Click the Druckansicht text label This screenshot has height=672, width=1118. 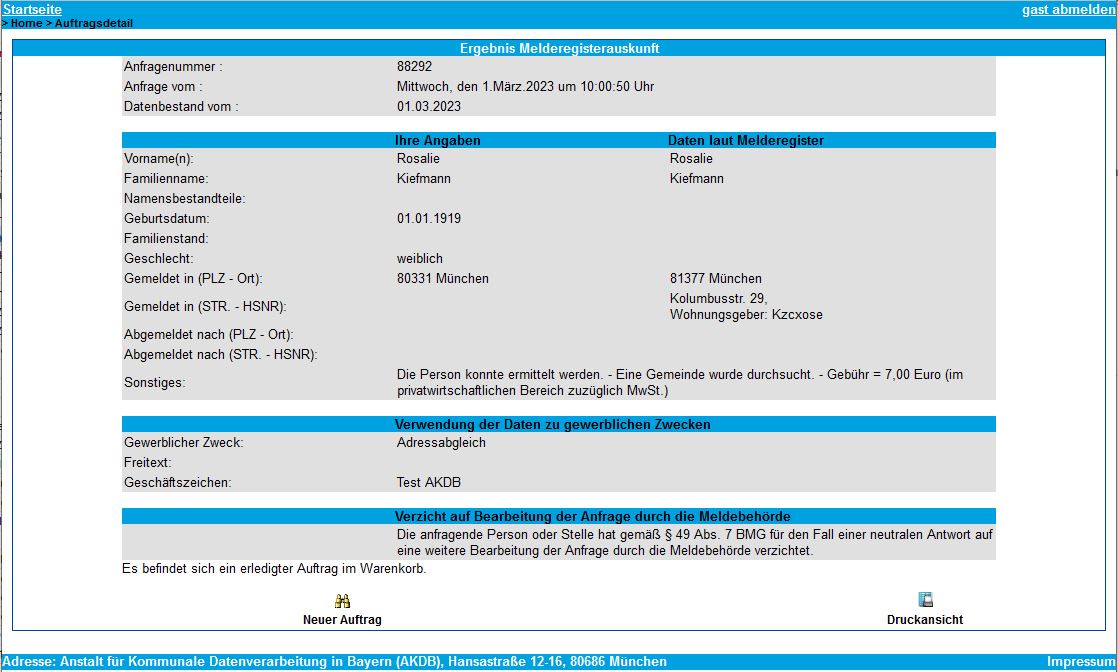pos(925,620)
